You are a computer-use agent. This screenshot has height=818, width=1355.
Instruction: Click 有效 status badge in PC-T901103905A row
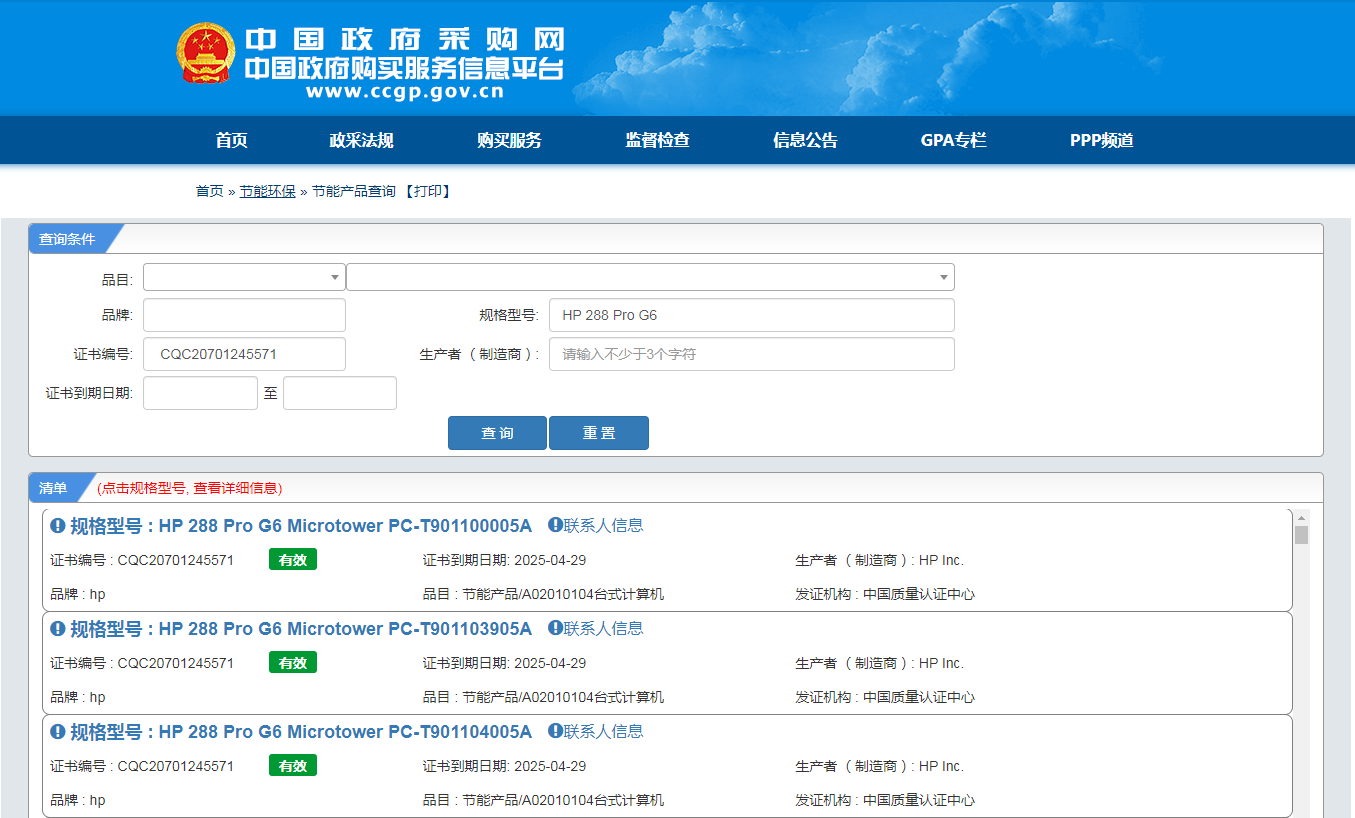[293, 663]
